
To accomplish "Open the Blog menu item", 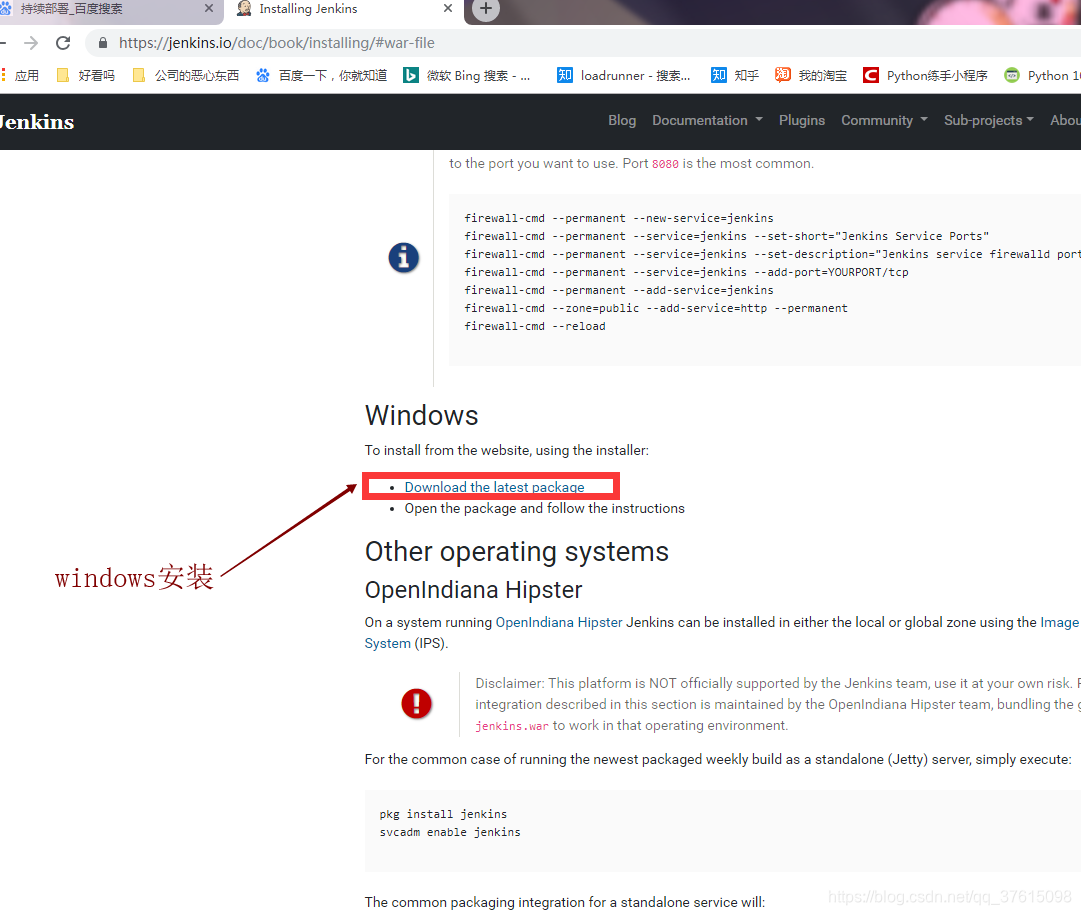I will 622,120.
